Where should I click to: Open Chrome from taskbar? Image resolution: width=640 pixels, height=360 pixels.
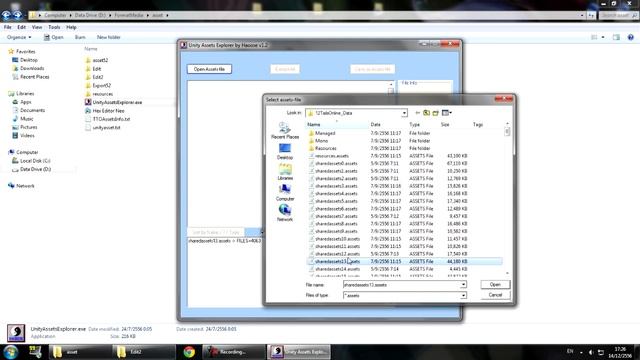(189, 352)
